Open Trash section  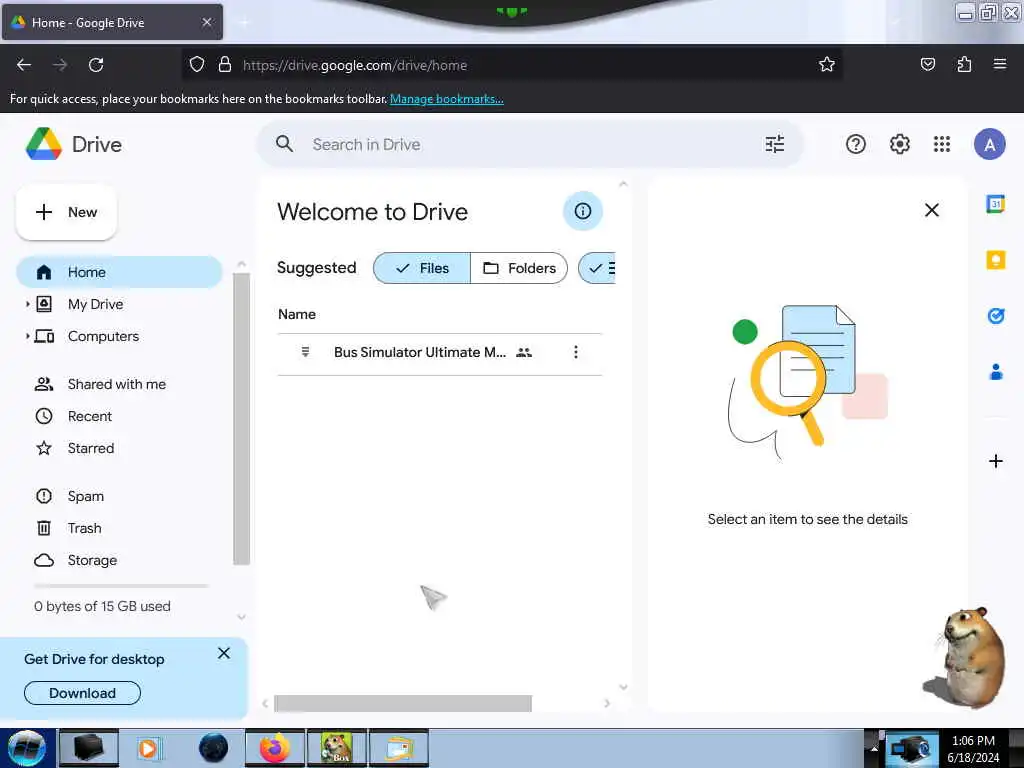pyautogui.click(x=84, y=528)
